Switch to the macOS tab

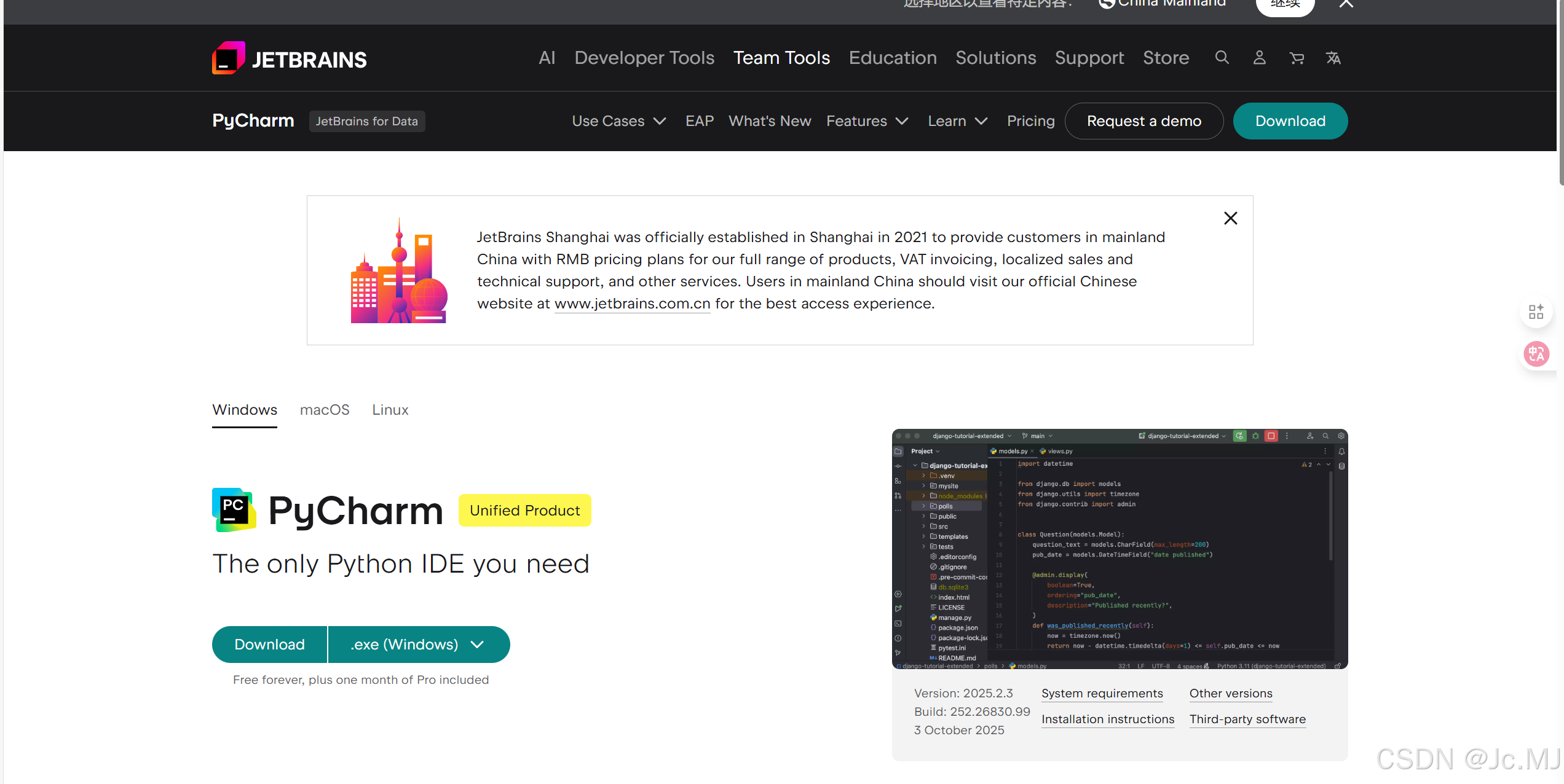[325, 410]
